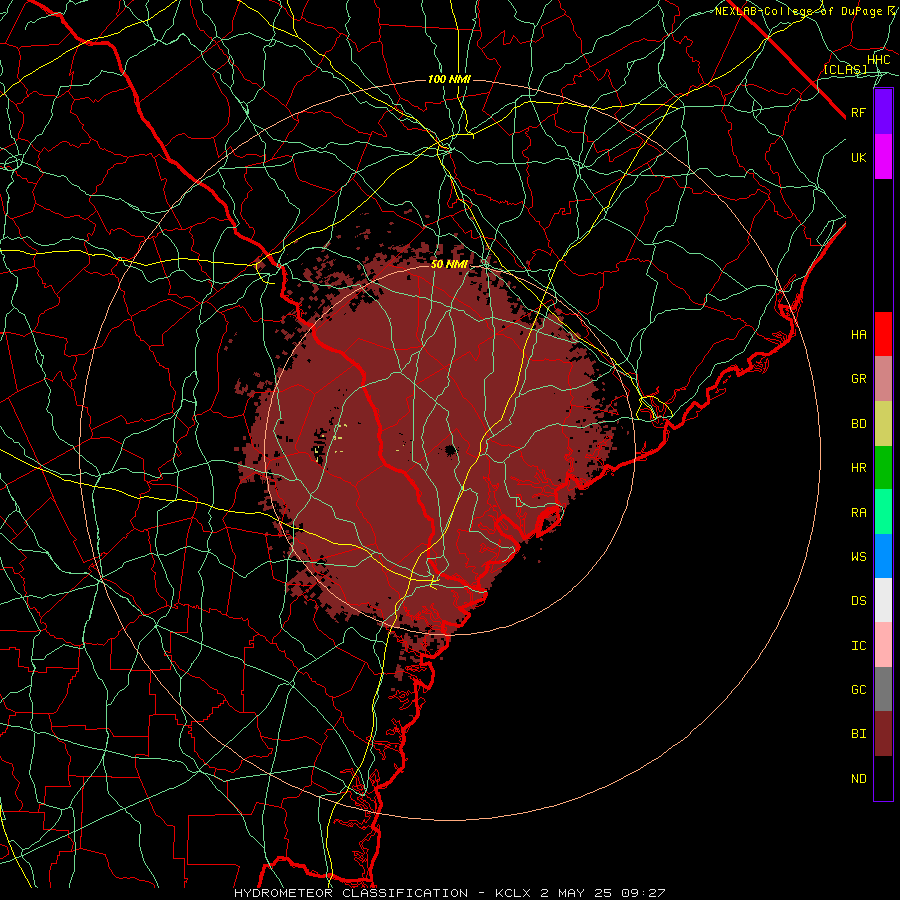
Task: Click the WS blue legend swatch
Action: 883,556
